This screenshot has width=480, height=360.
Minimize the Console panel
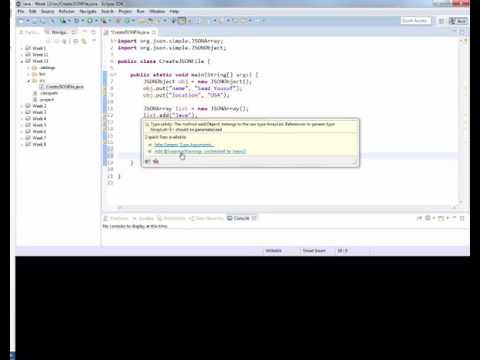point(454,218)
